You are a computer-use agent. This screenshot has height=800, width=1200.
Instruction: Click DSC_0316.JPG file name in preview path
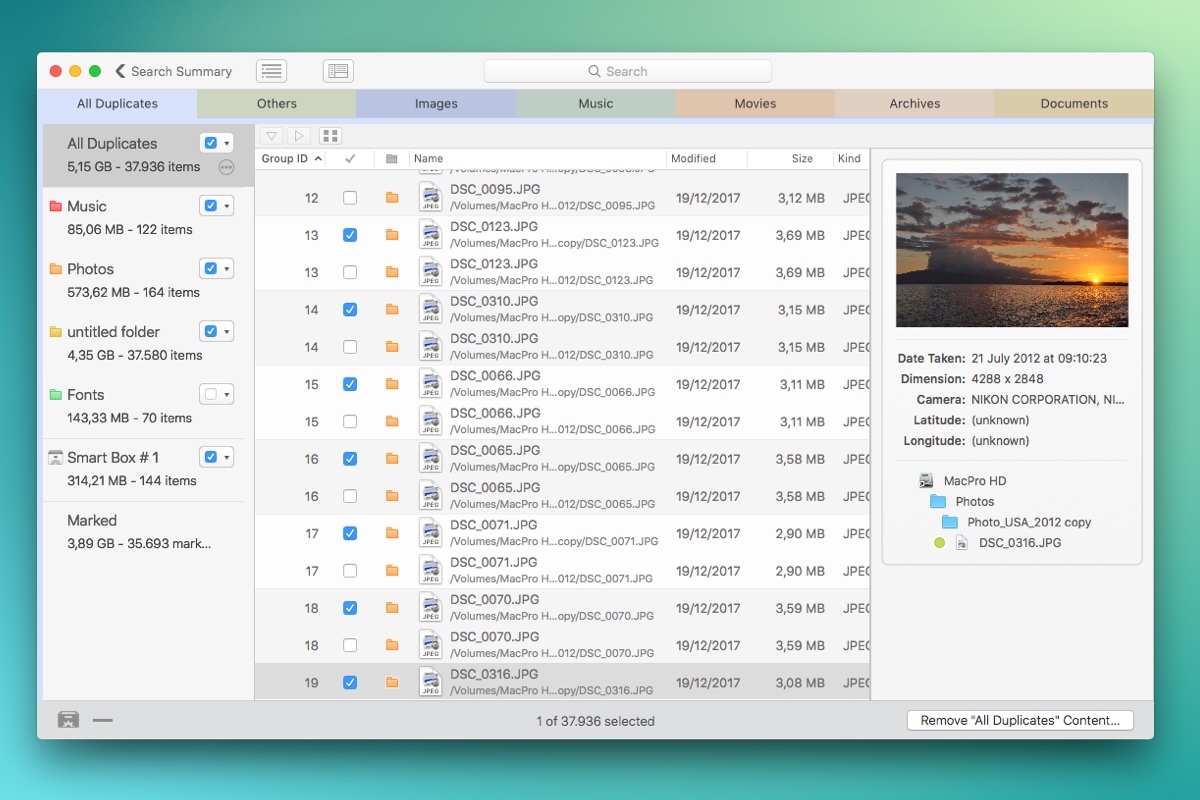[1020, 543]
